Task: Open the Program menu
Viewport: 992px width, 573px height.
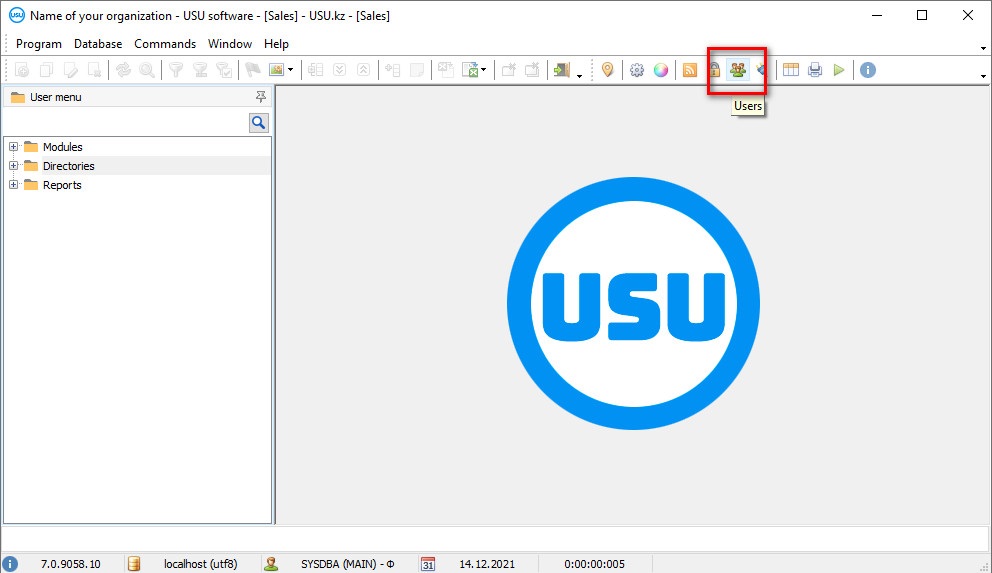Action: tap(39, 44)
